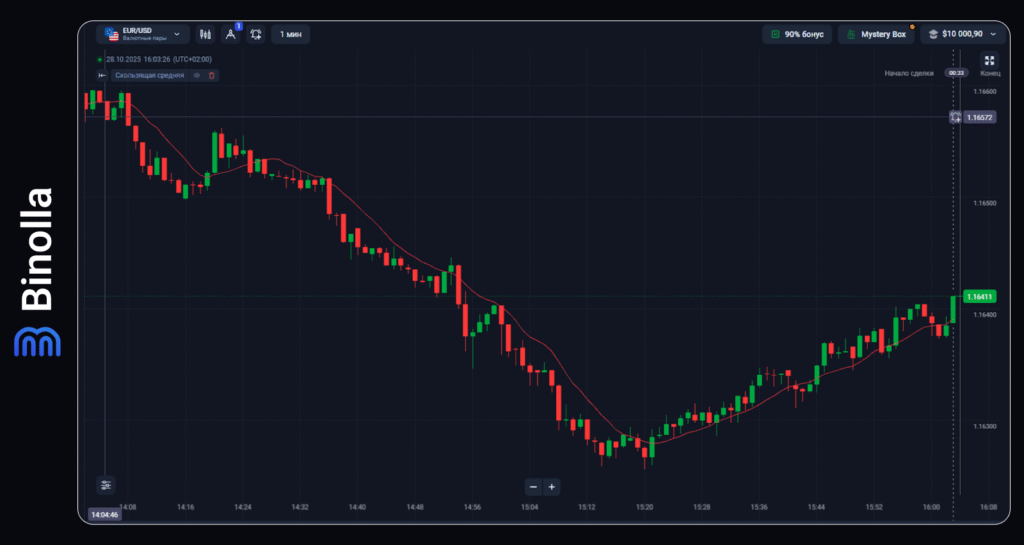Collapse the indicator list arrow icon
The width and height of the screenshot is (1024, 545).
102,76
